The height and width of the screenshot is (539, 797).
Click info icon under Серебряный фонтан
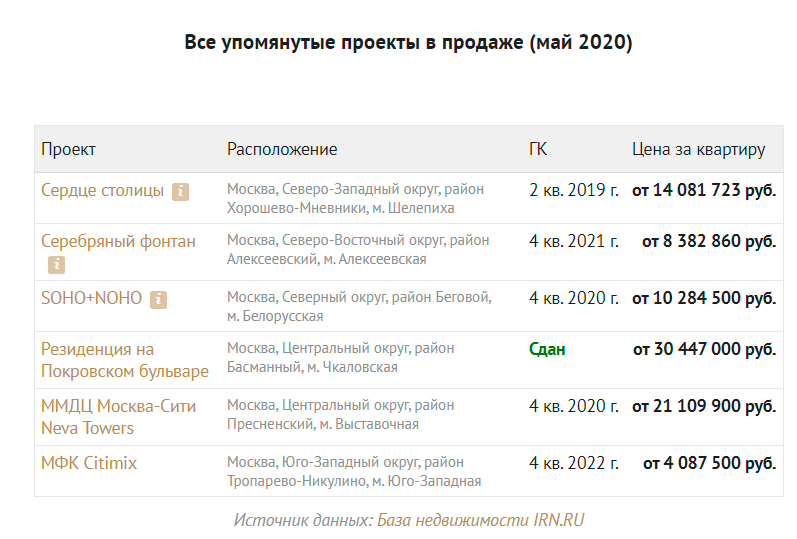click(x=57, y=265)
